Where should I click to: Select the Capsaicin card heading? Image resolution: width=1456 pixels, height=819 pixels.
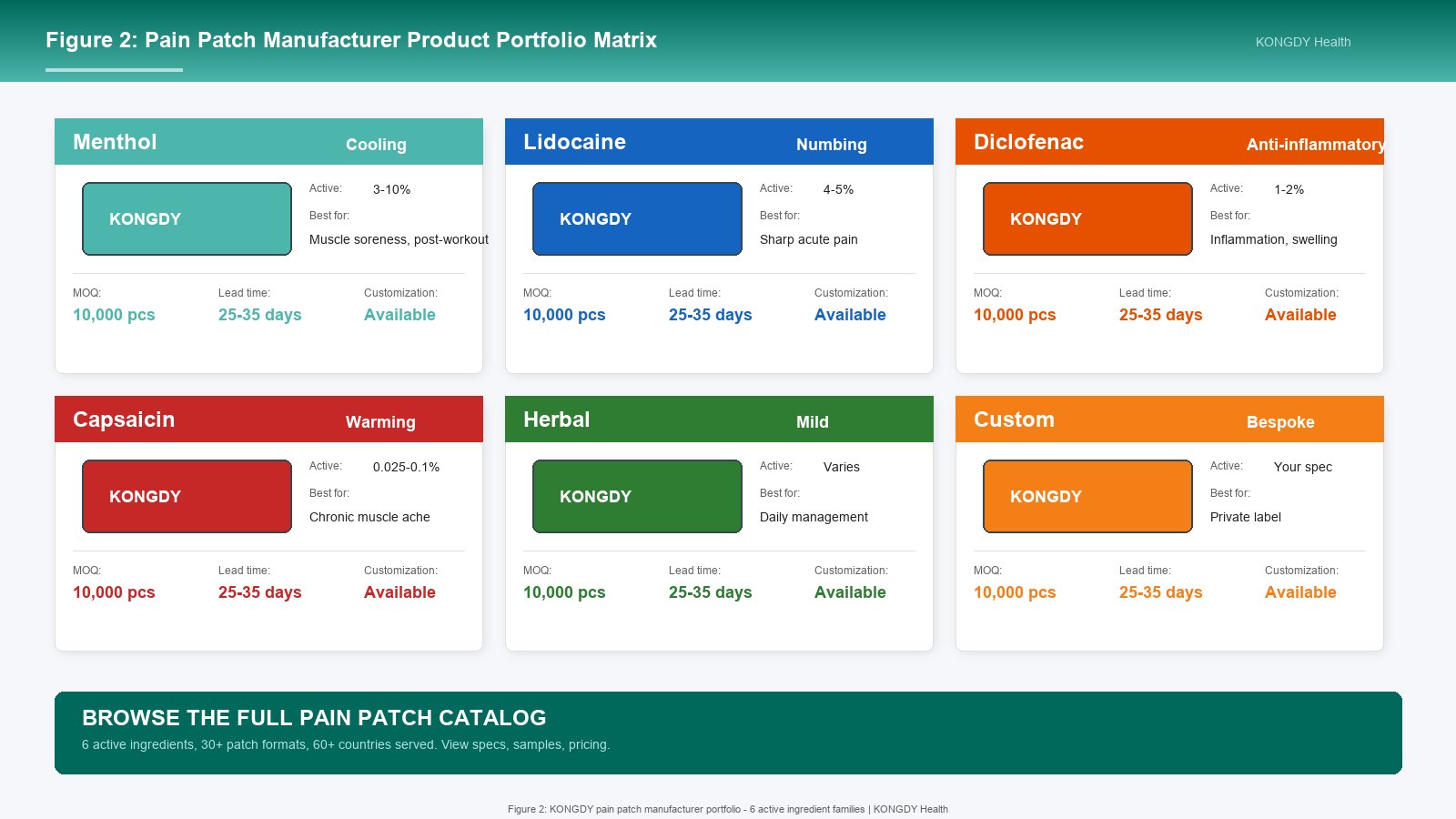[124, 420]
